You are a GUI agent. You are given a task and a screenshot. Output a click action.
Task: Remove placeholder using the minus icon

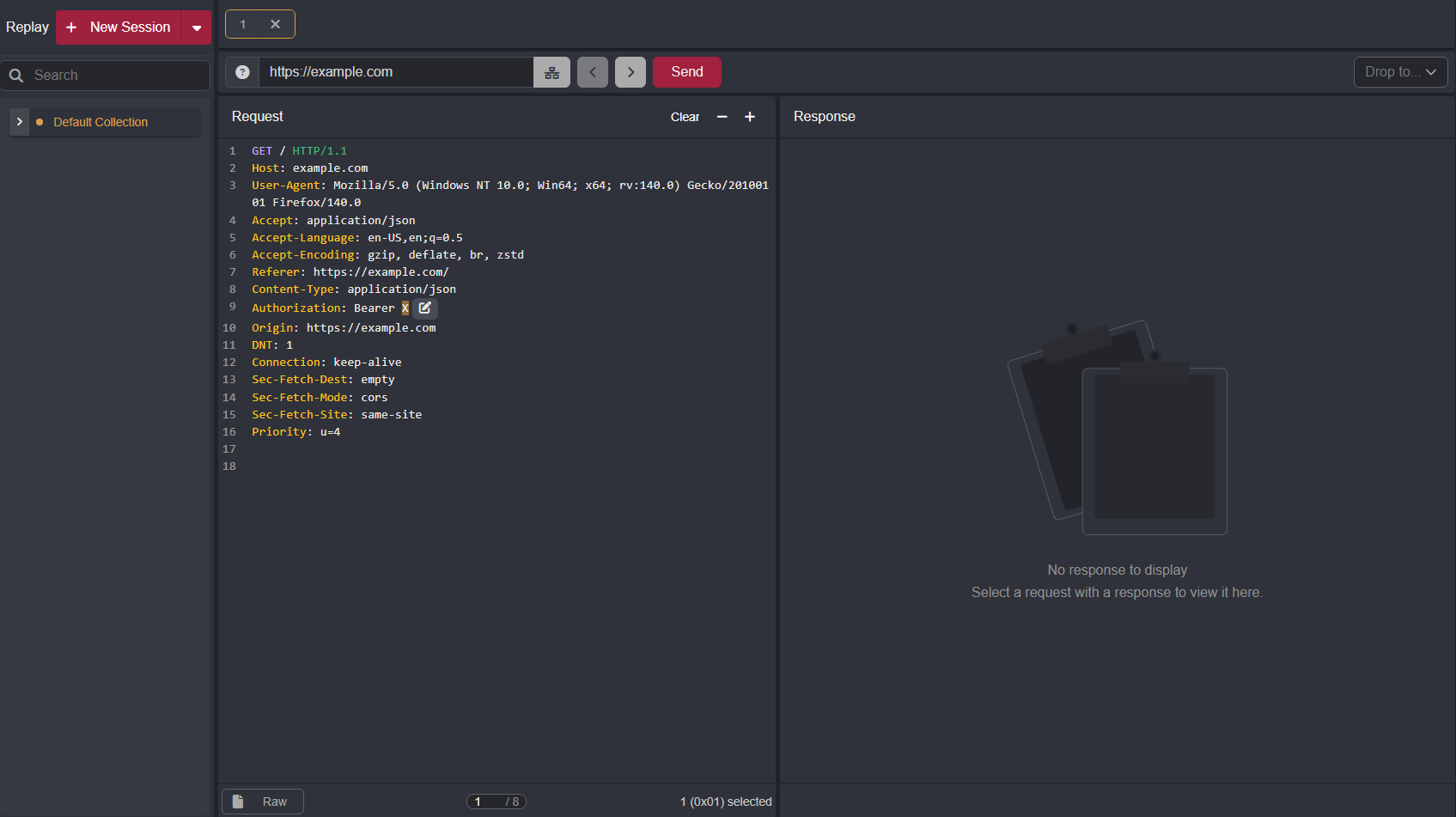point(722,117)
